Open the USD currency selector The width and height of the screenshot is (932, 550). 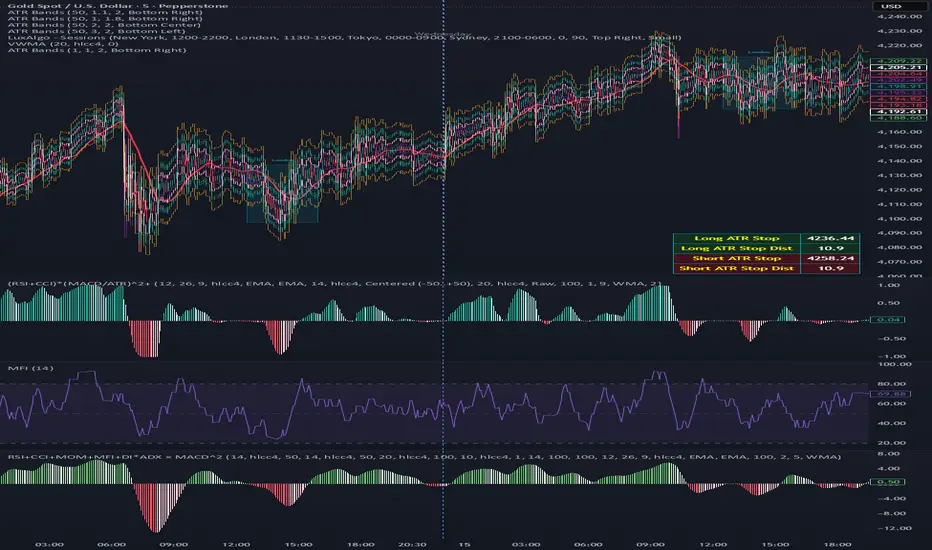(x=891, y=6)
